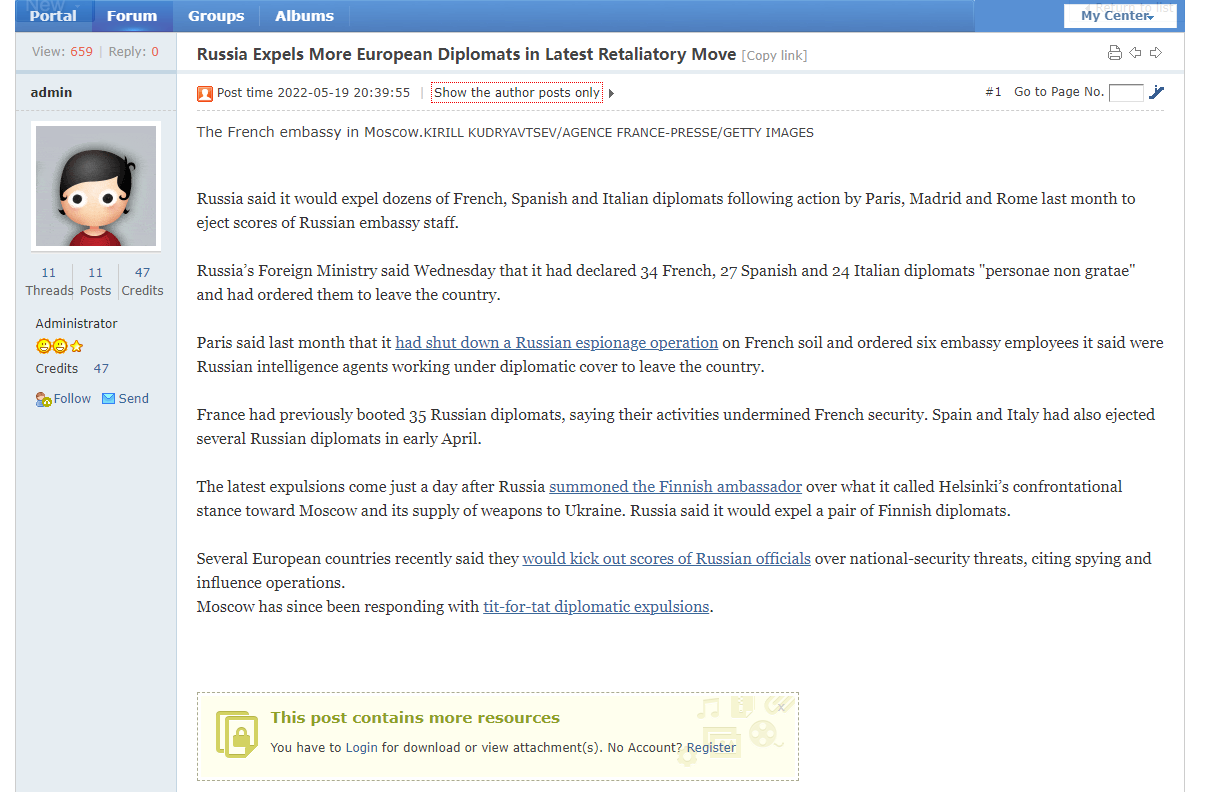Click the orange post author icon

click(205, 93)
